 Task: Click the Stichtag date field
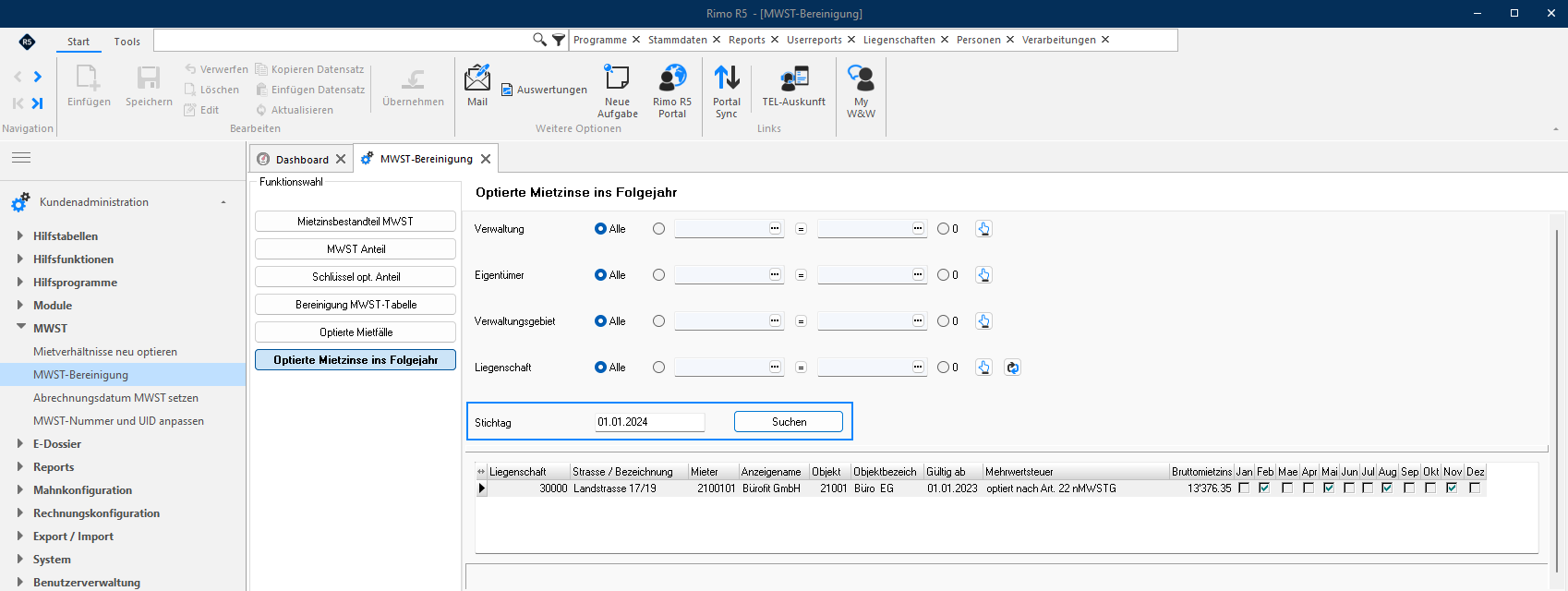coord(650,422)
